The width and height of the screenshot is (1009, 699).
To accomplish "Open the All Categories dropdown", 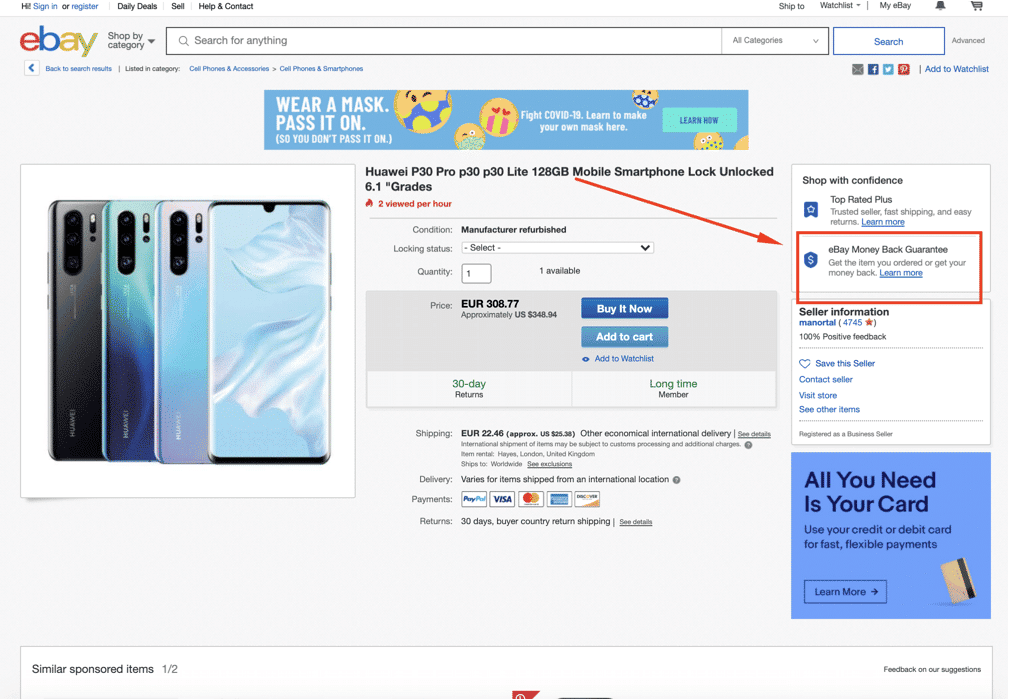I will (775, 41).
